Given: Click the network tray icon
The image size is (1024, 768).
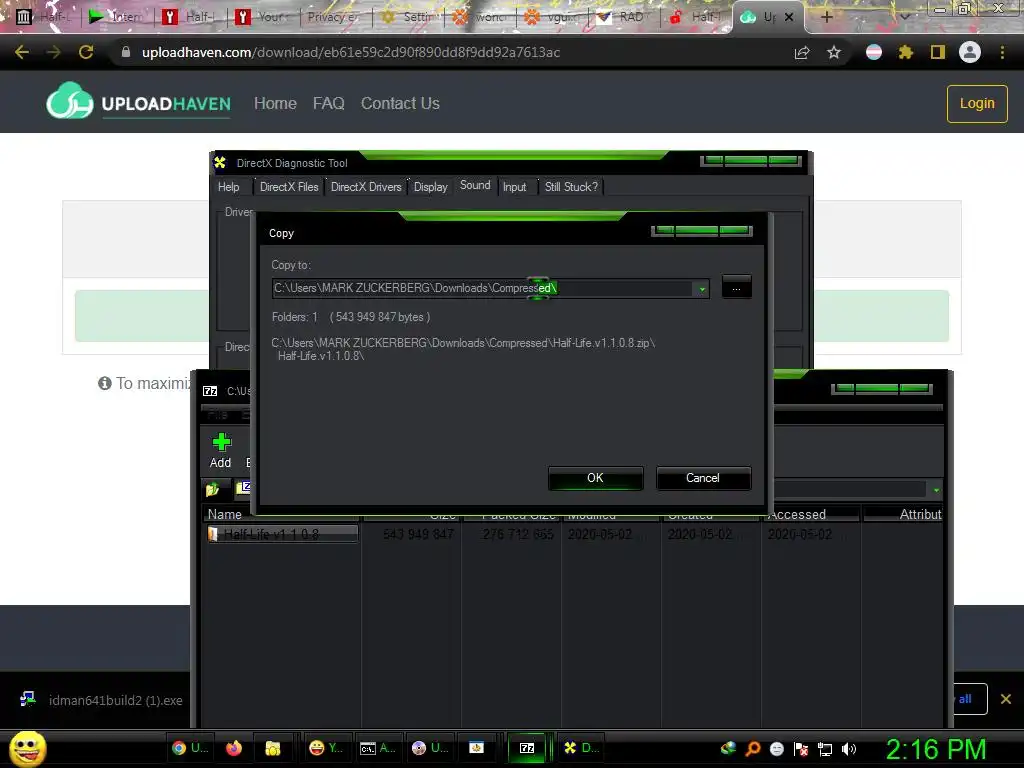Looking at the screenshot, I should click(825, 749).
